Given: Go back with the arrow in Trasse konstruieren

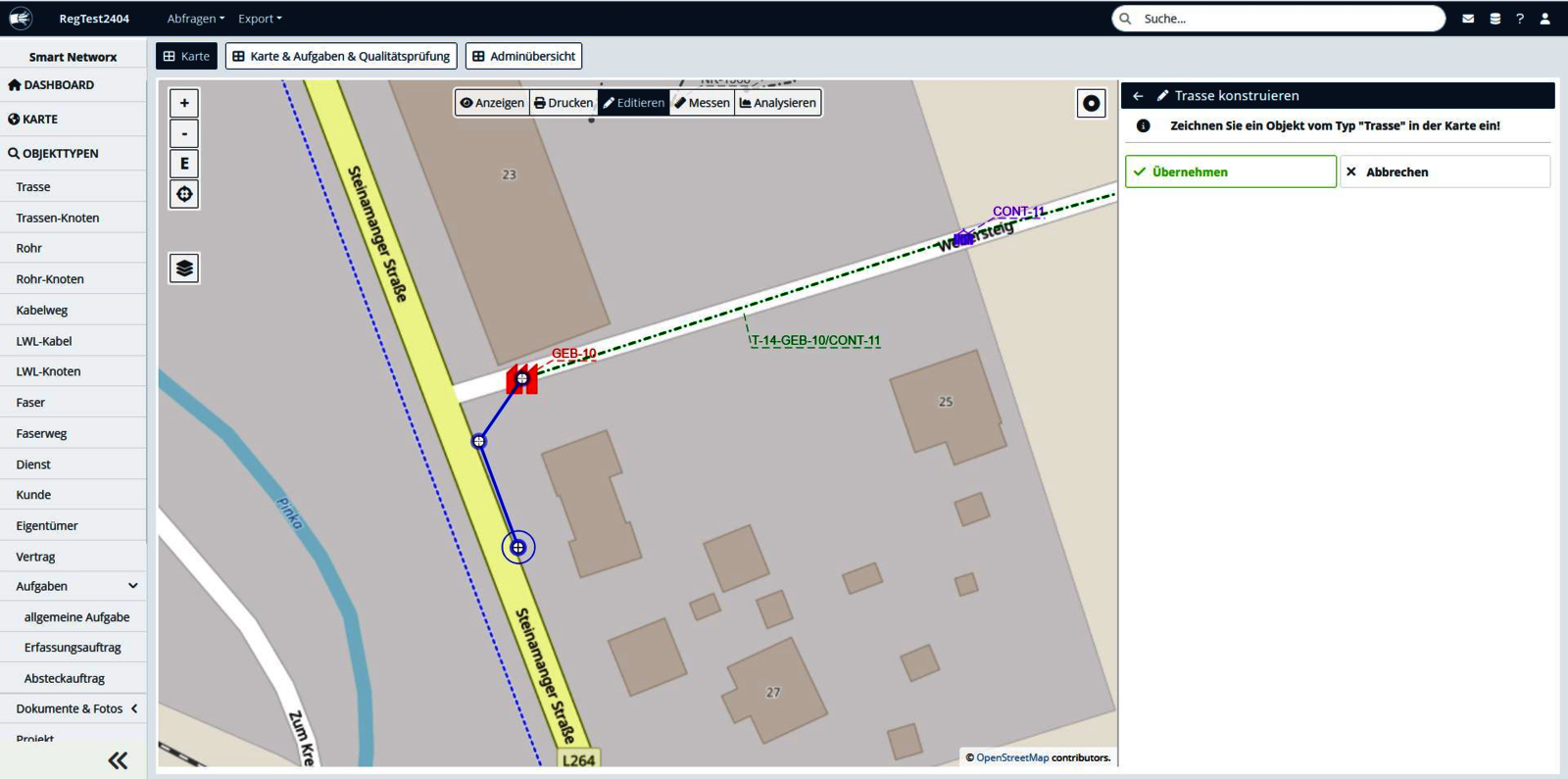Looking at the screenshot, I should 1138,96.
